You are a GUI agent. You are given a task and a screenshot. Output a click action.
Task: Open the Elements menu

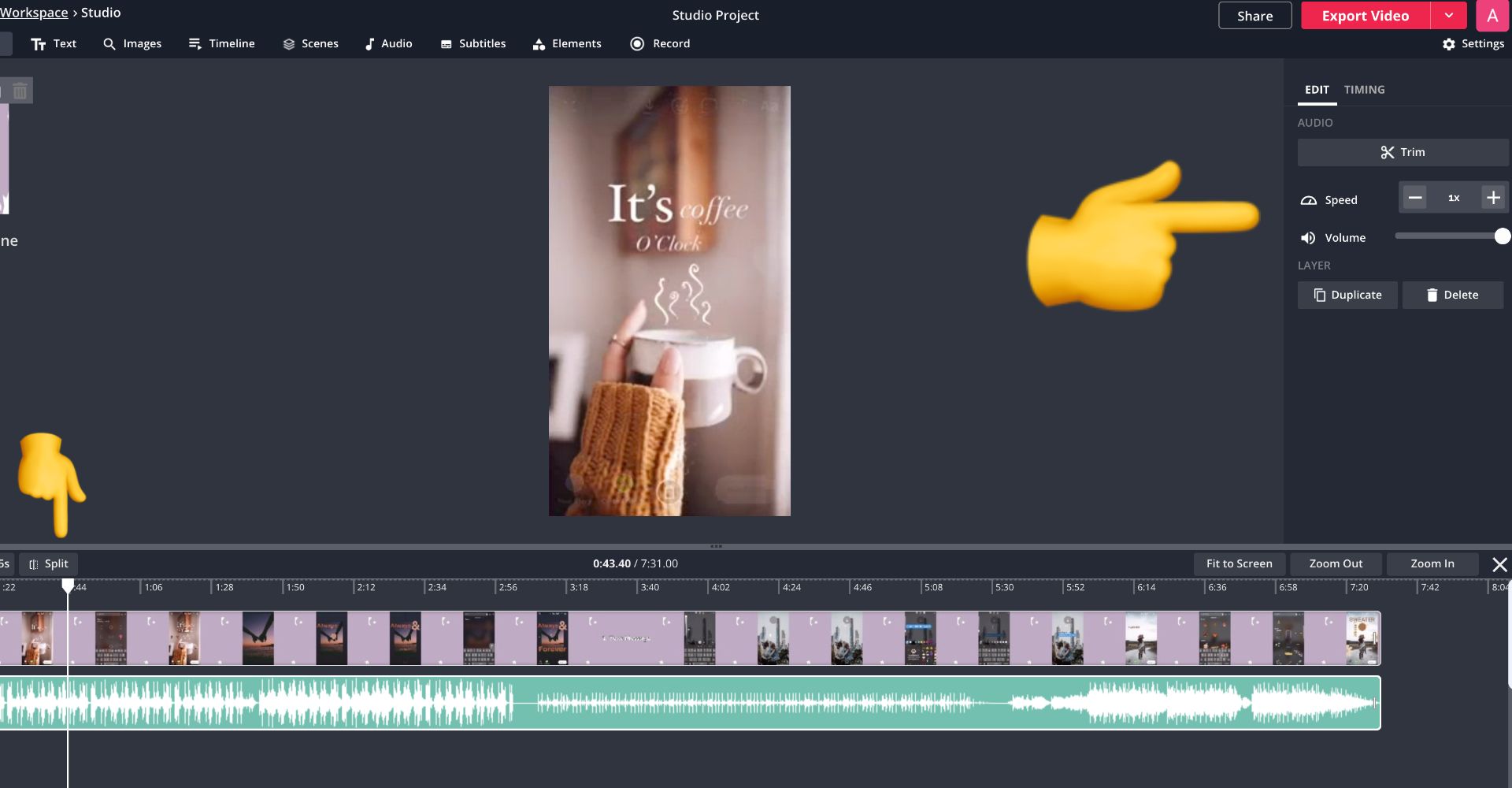[x=567, y=44]
